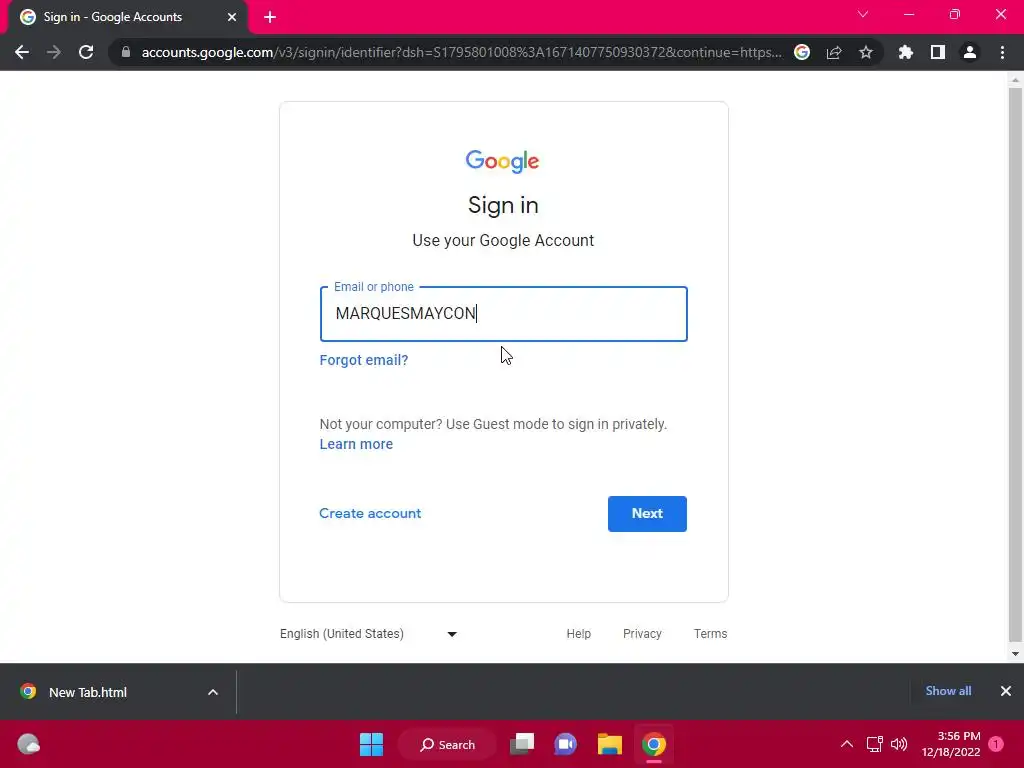
Task: Click Create account
Action: tap(370, 513)
